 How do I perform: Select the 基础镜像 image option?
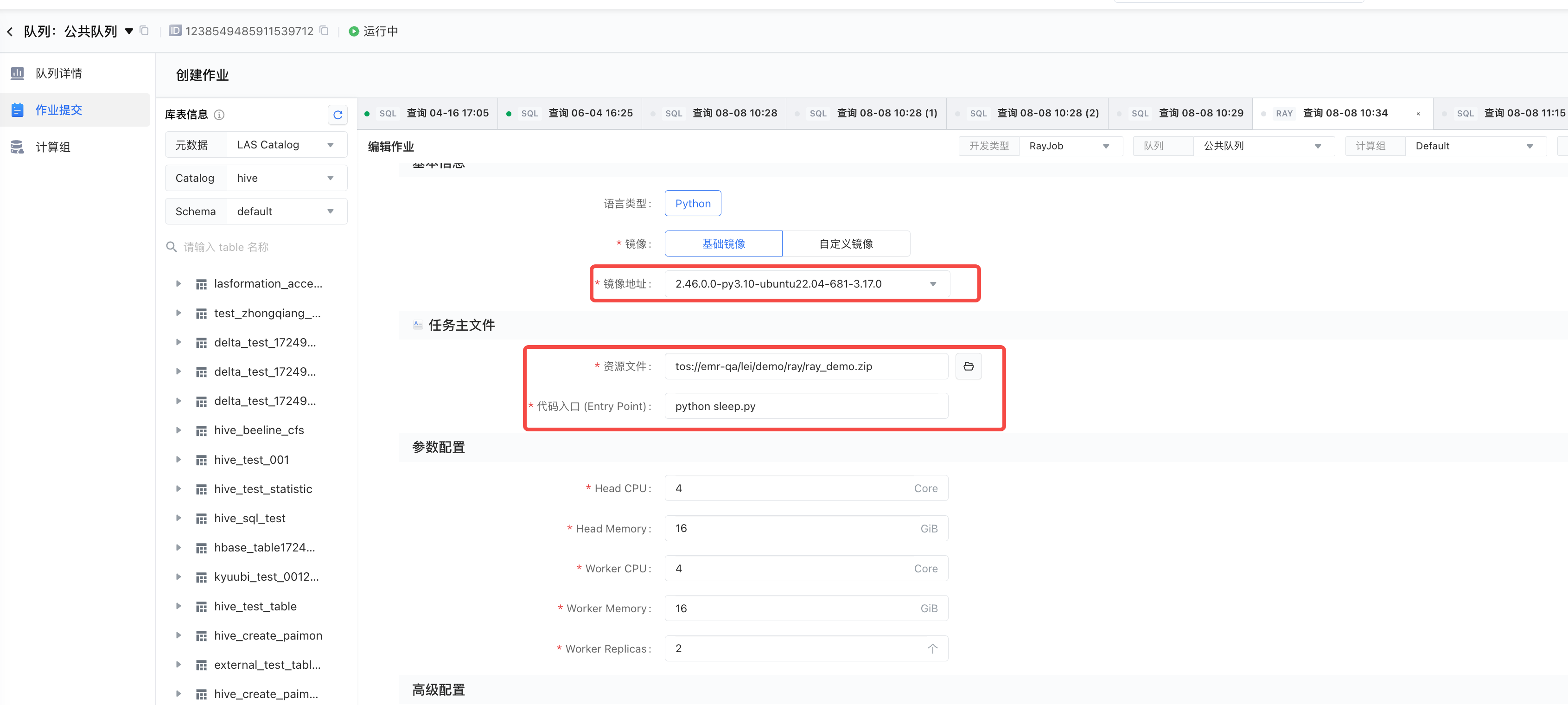pos(723,244)
